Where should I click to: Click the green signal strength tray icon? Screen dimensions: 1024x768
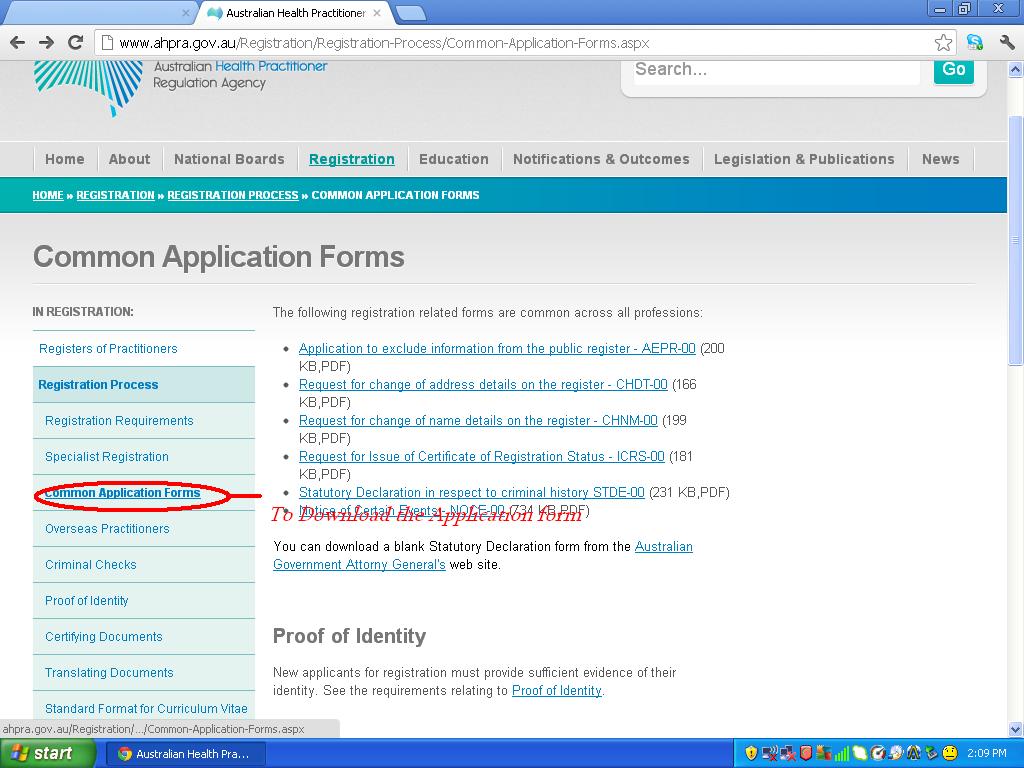pos(843,753)
